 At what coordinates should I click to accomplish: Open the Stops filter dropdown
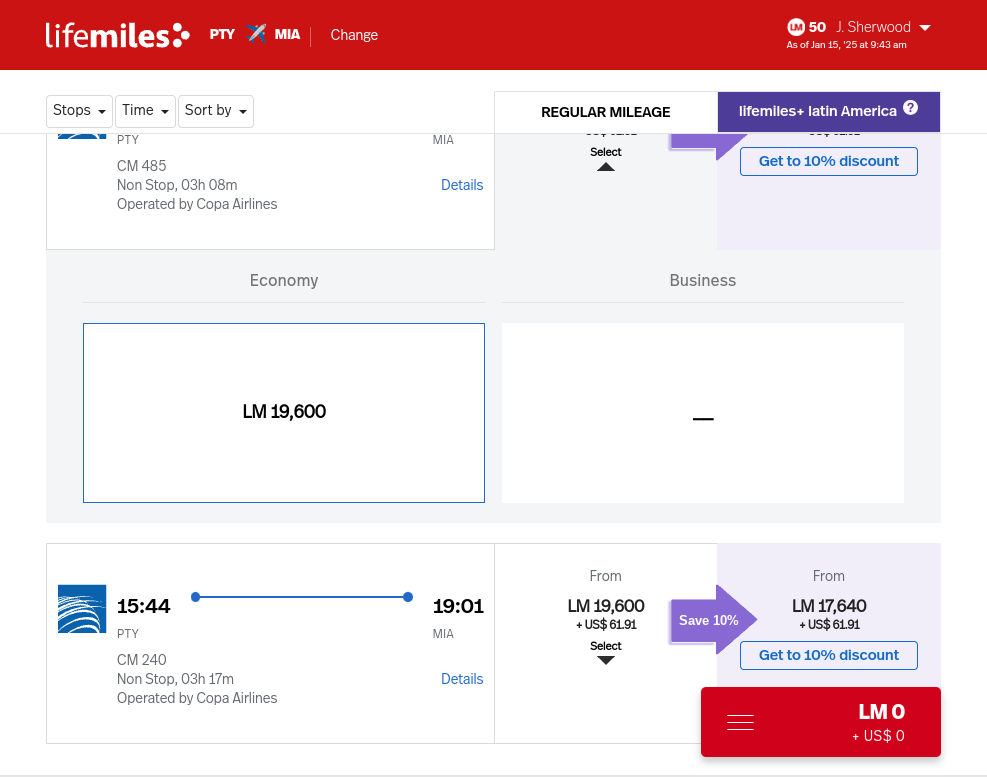[x=79, y=111]
